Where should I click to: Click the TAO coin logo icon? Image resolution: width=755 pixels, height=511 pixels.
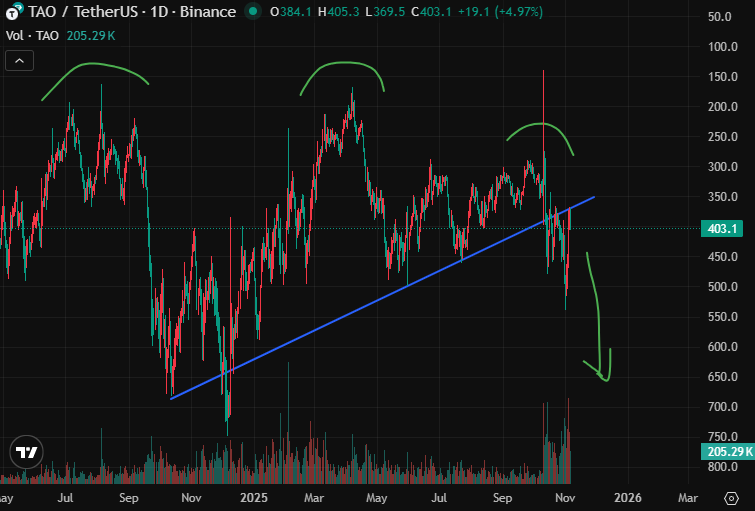pyautogui.click(x=13, y=12)
